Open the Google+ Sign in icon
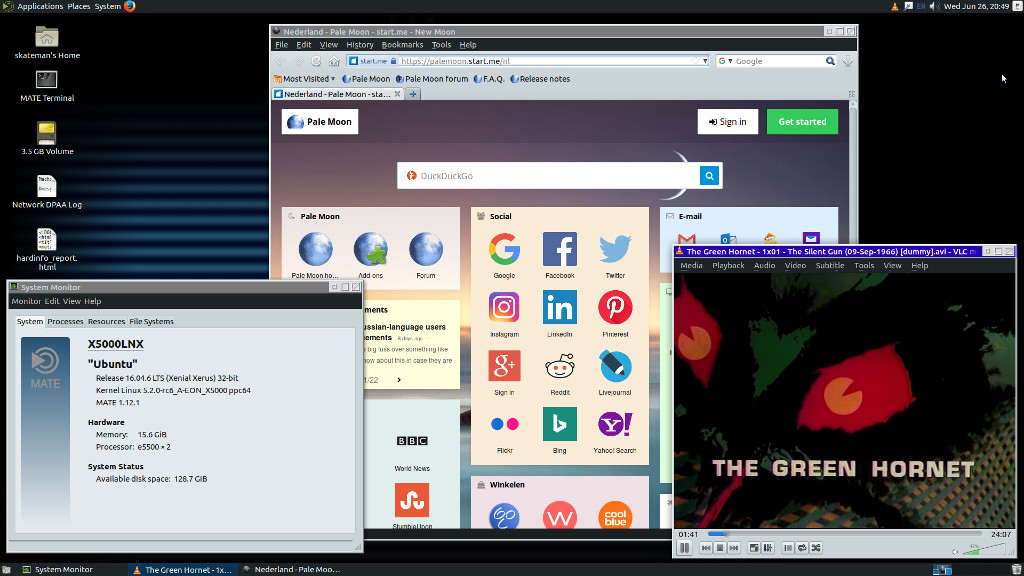The image size is (1024, 576). pyautogui.click(x=504, y=366)
